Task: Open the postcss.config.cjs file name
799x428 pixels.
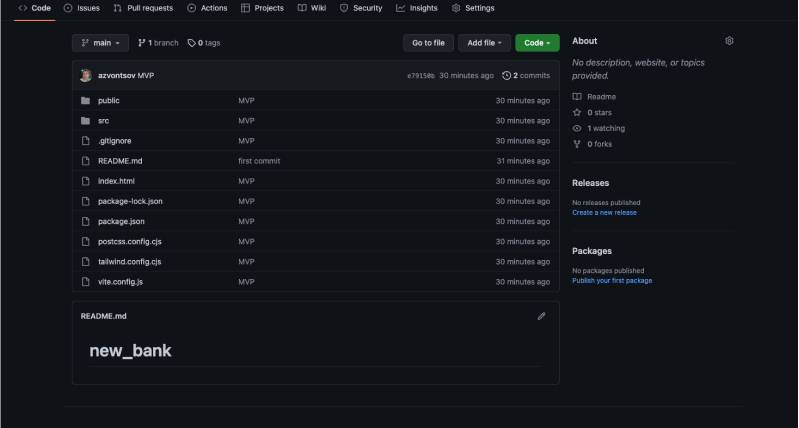Action: [x=130, y=242]
